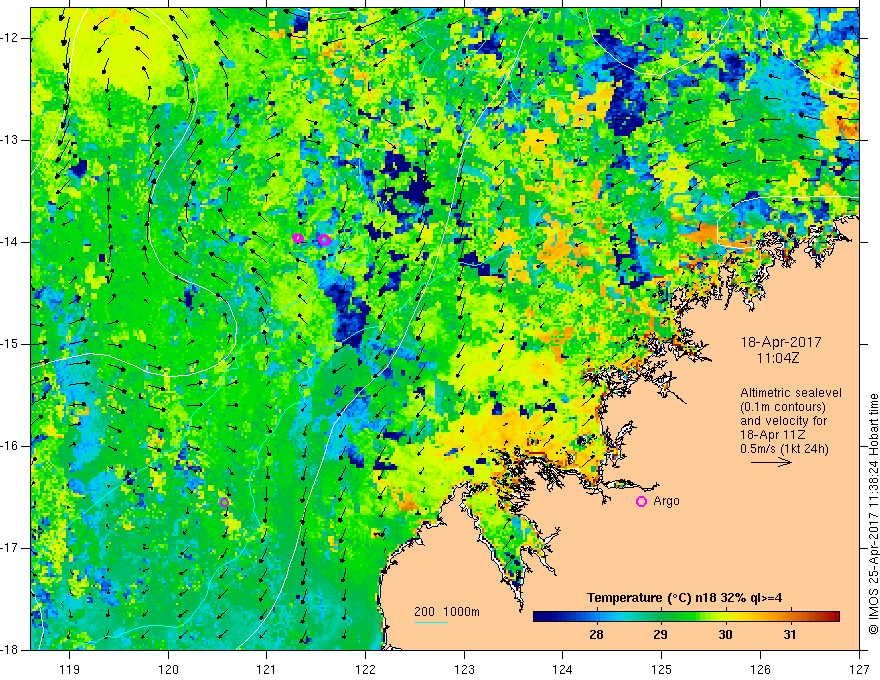Viewport: 880px width, 680px height.
Task: Click the 'Argo' legend label
Action: tap(666, 501)
